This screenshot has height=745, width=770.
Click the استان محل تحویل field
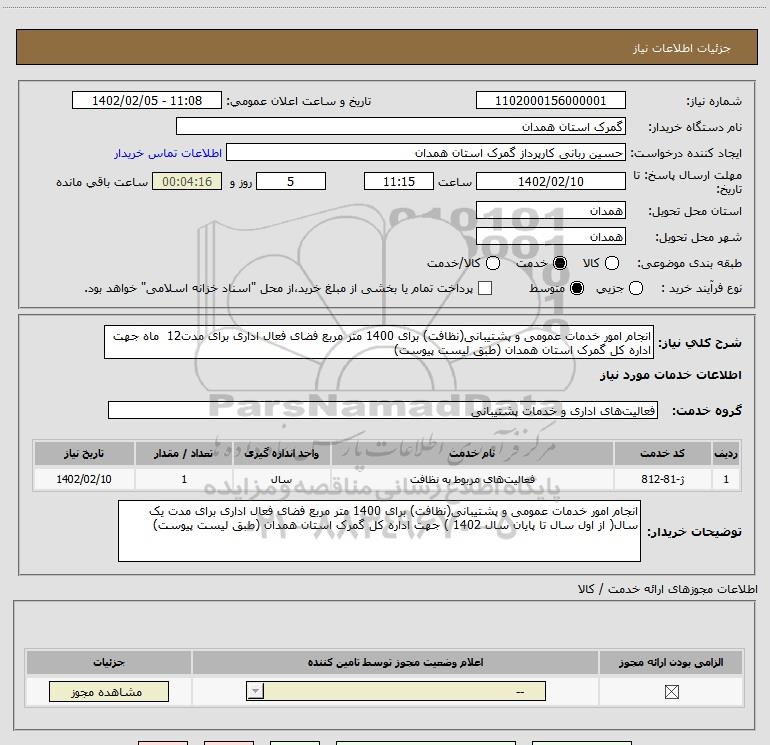tap(550, 210)
